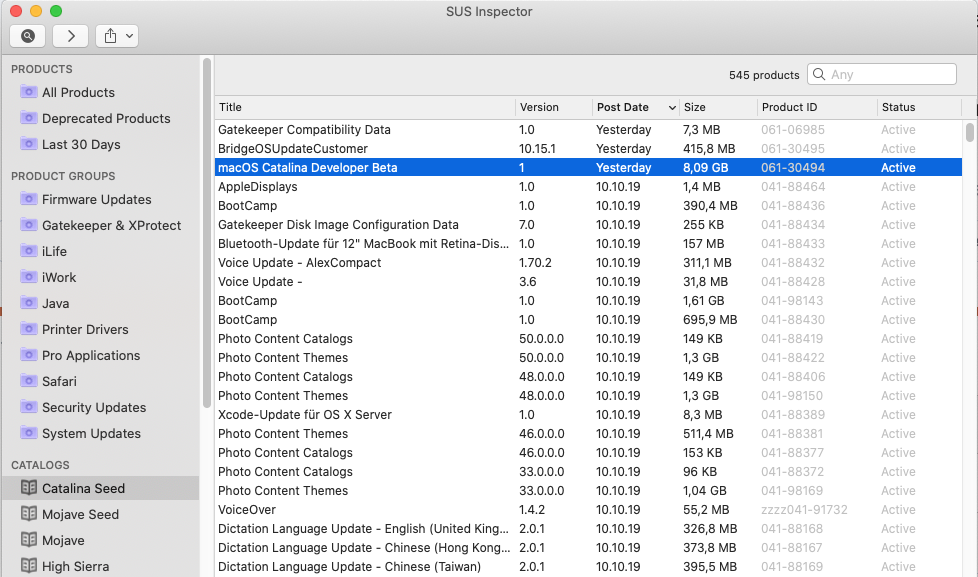Sort by the Status column header
978x577 pixels.
tap(919, 107)
